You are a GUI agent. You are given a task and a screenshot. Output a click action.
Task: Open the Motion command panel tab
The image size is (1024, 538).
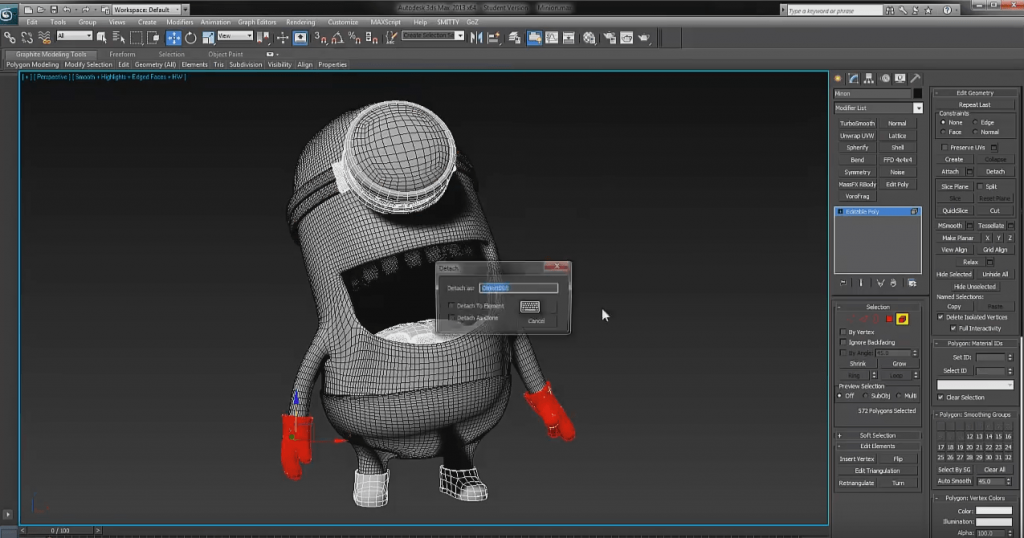click(886, 78)
